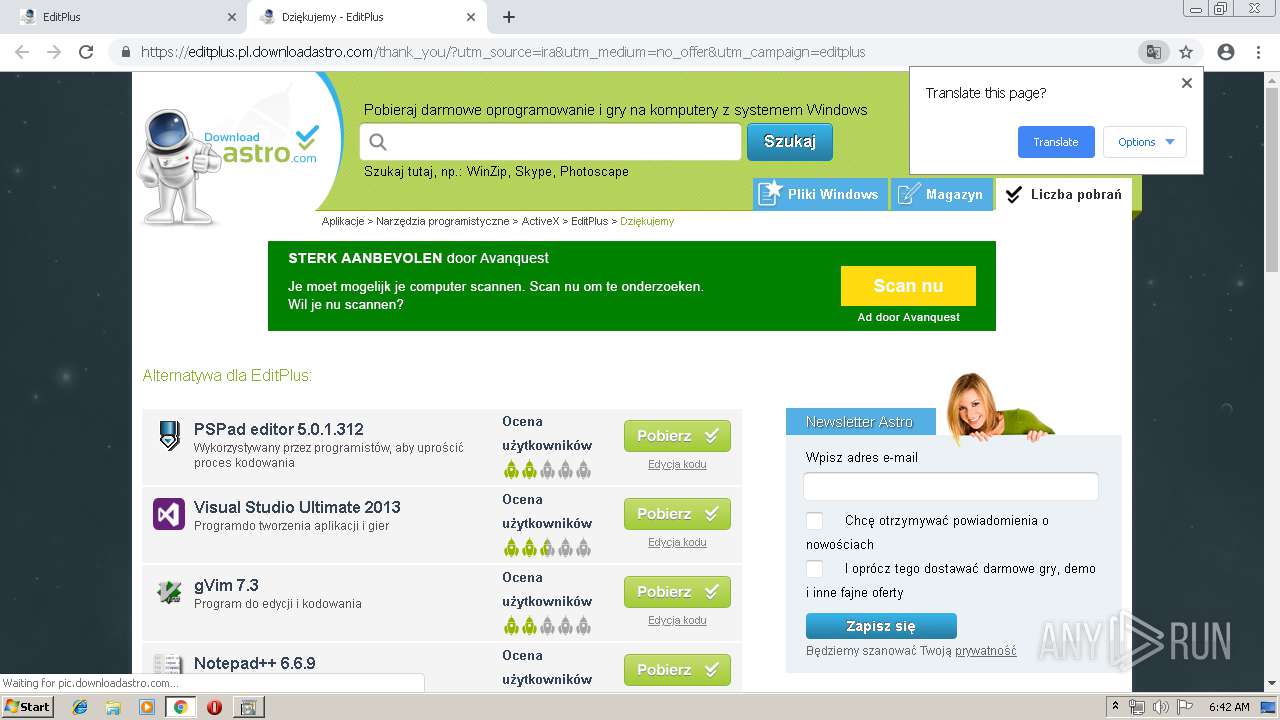This screenshot has height=720, width=1280.
Task: Open Edycja kodu link under gVim
Action: click(677, 620)
